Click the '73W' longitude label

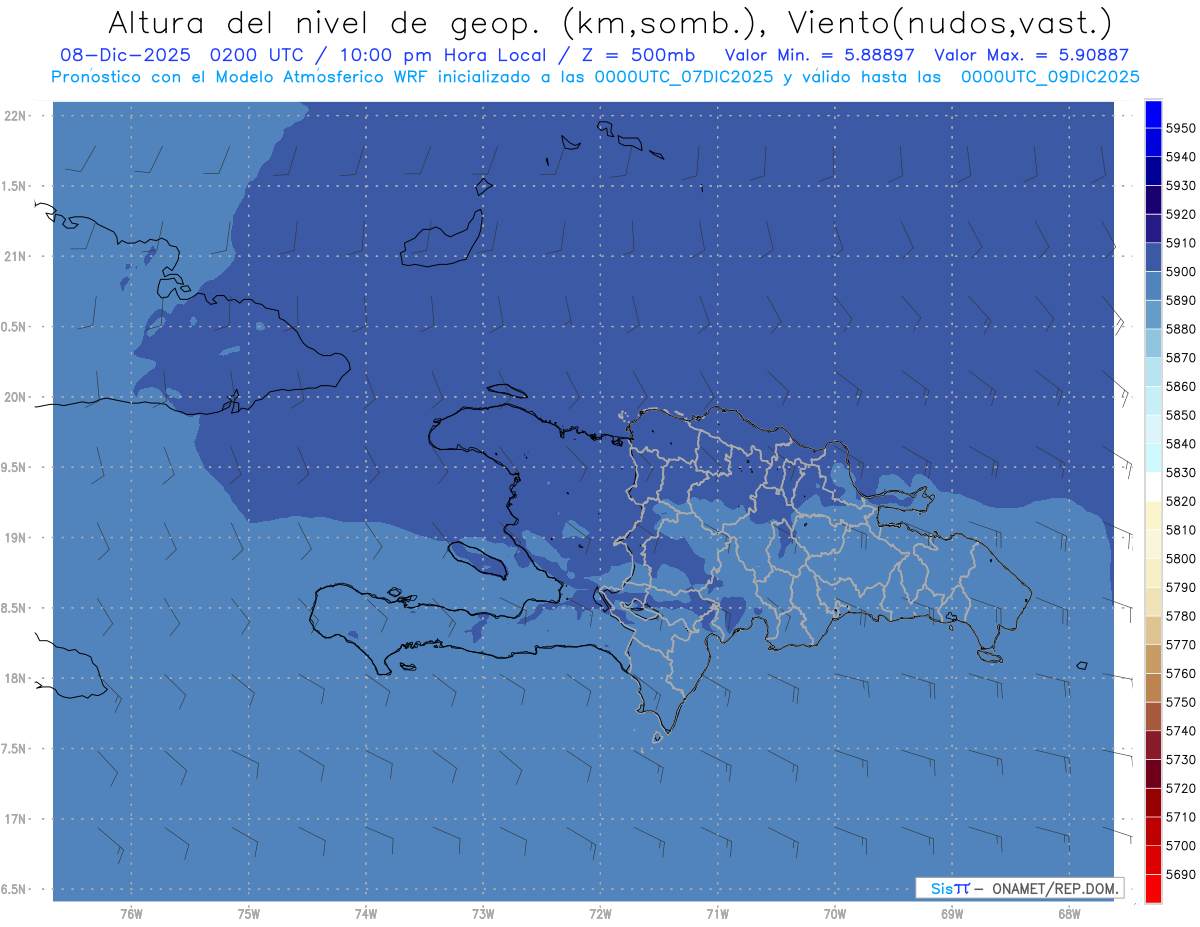pos(483,914)
